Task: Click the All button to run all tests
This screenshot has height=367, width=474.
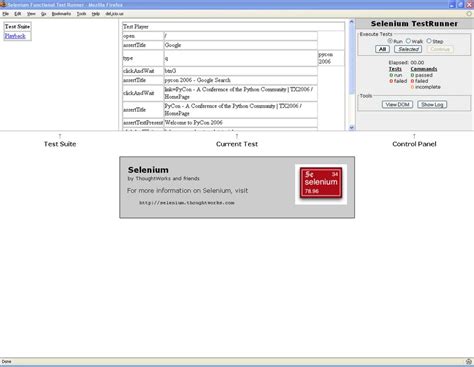Action: click(382, 49)
